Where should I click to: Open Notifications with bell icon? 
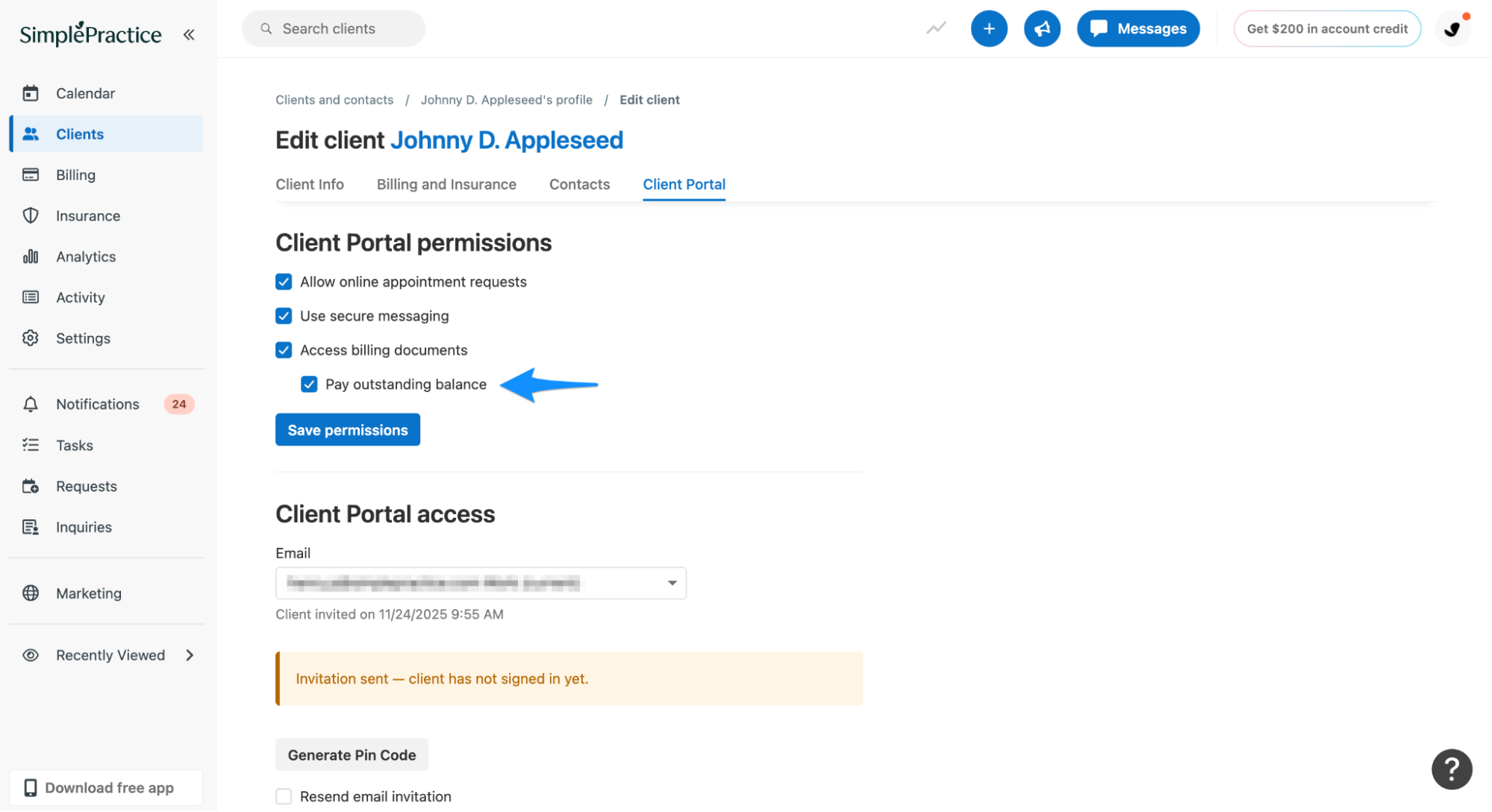pyautogui.click(x=97, y=404)
